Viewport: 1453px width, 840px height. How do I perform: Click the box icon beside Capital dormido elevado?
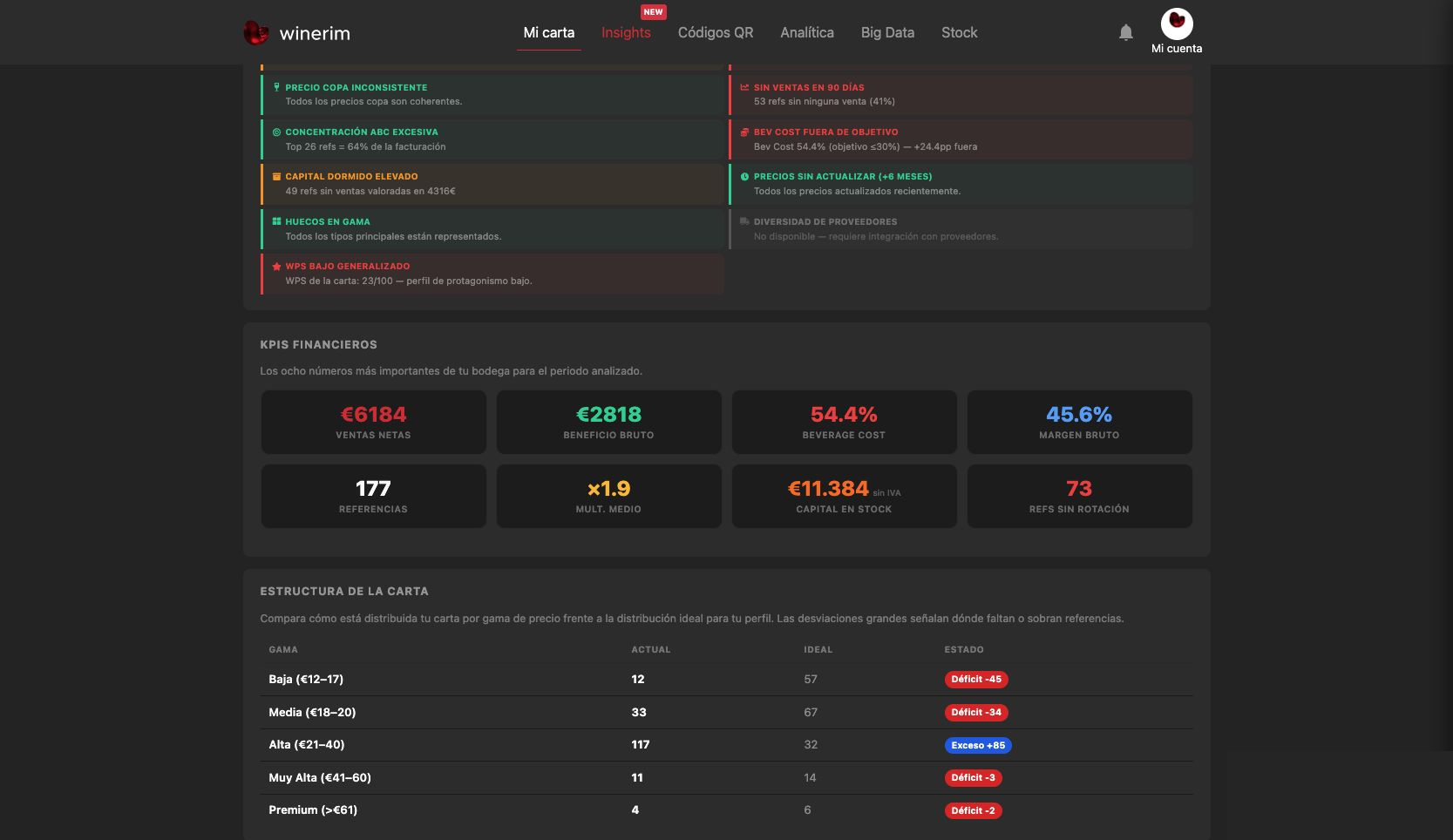point(277,177)
